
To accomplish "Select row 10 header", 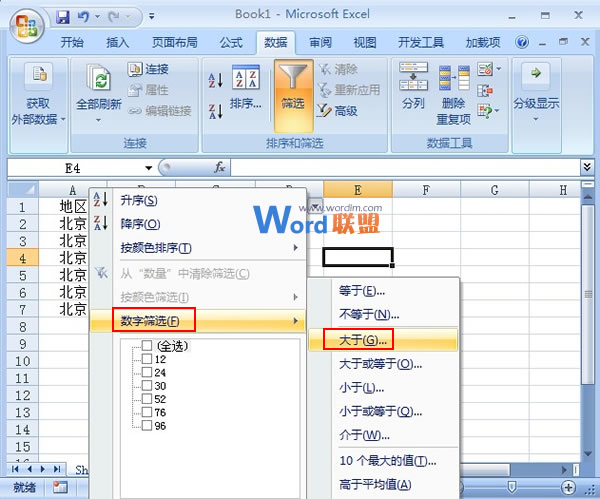I will click(23, 361).
